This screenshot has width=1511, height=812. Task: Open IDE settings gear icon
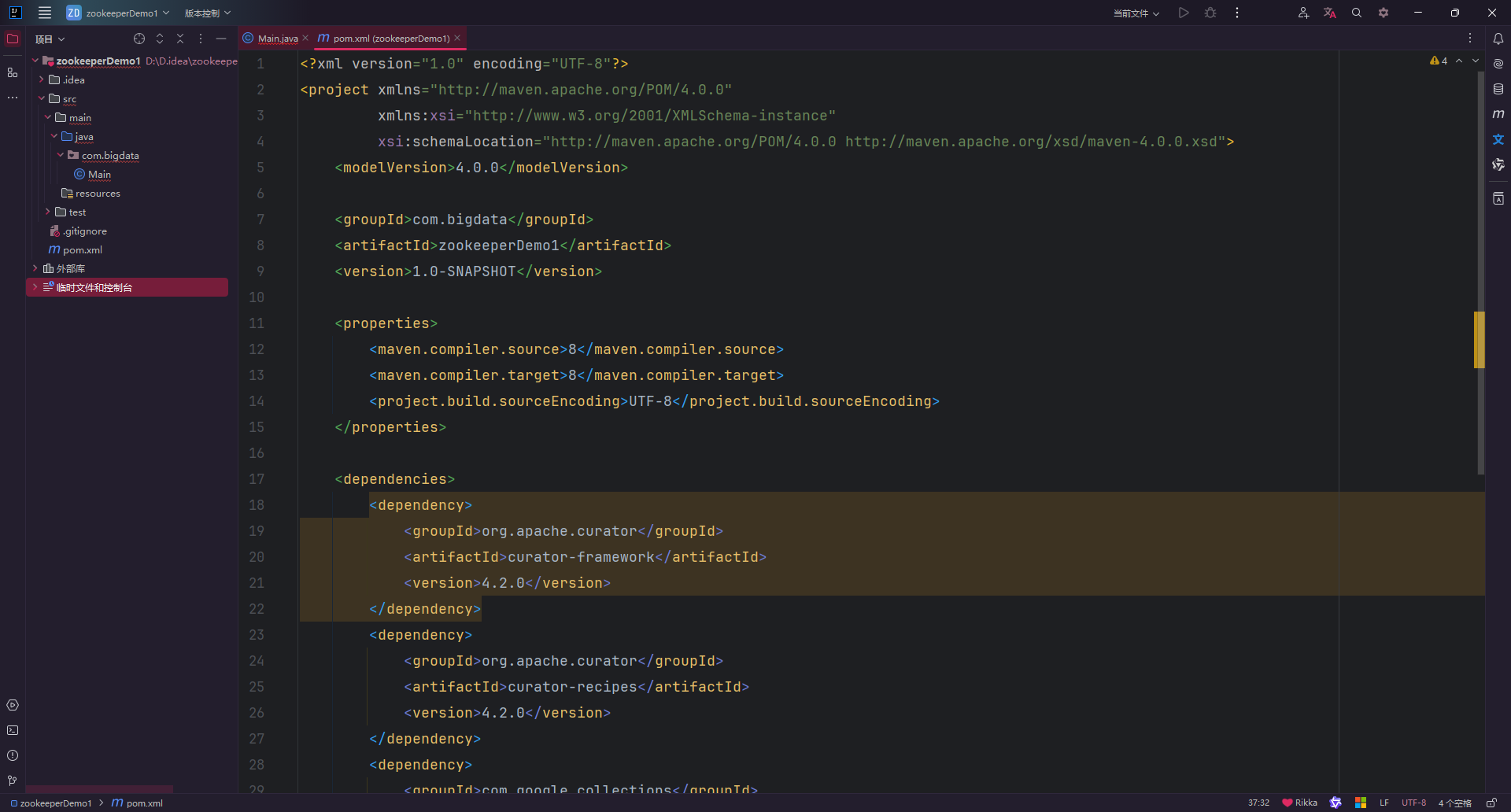point(1384,13)
